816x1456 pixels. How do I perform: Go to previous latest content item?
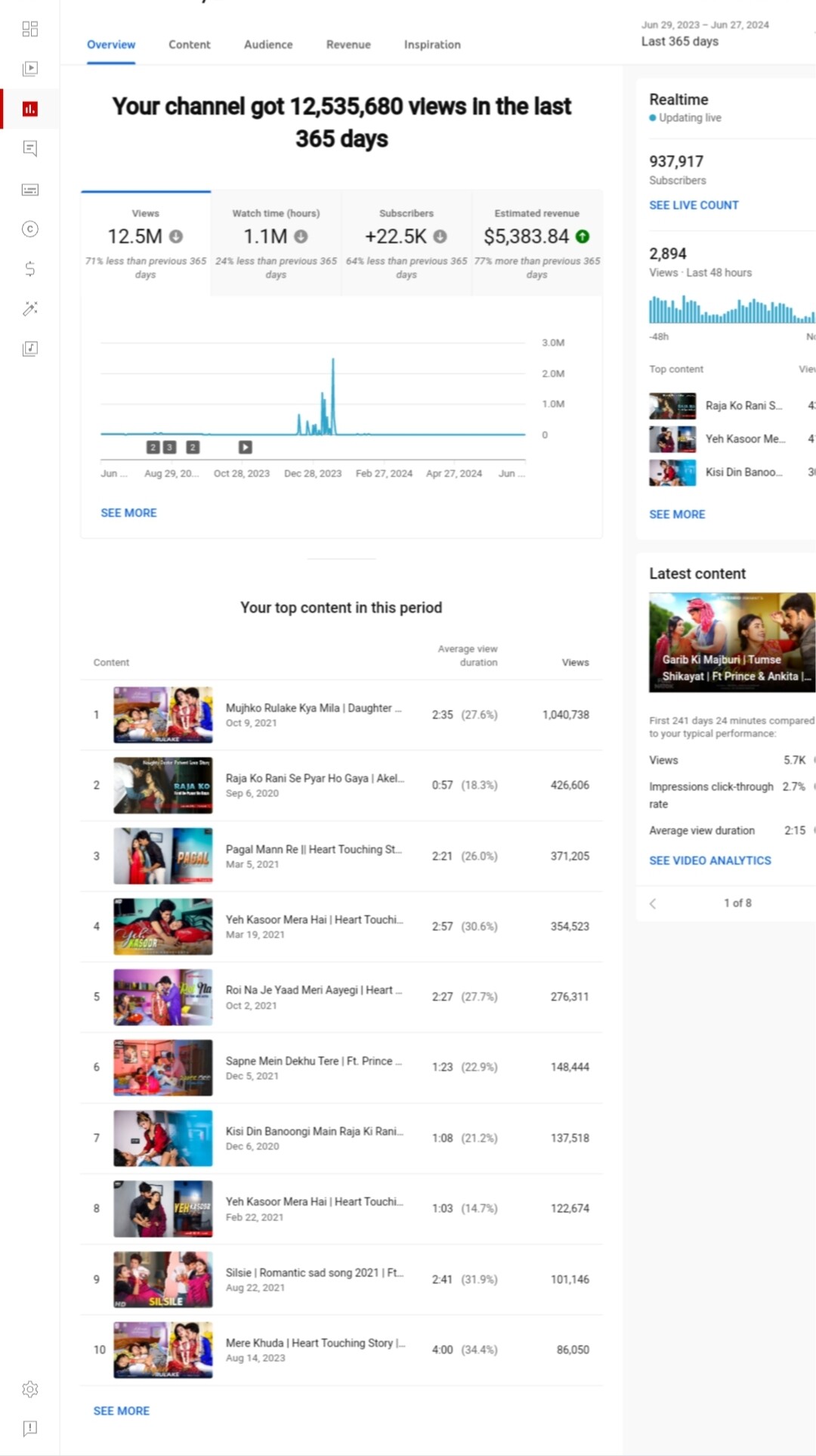pos(654,903)
